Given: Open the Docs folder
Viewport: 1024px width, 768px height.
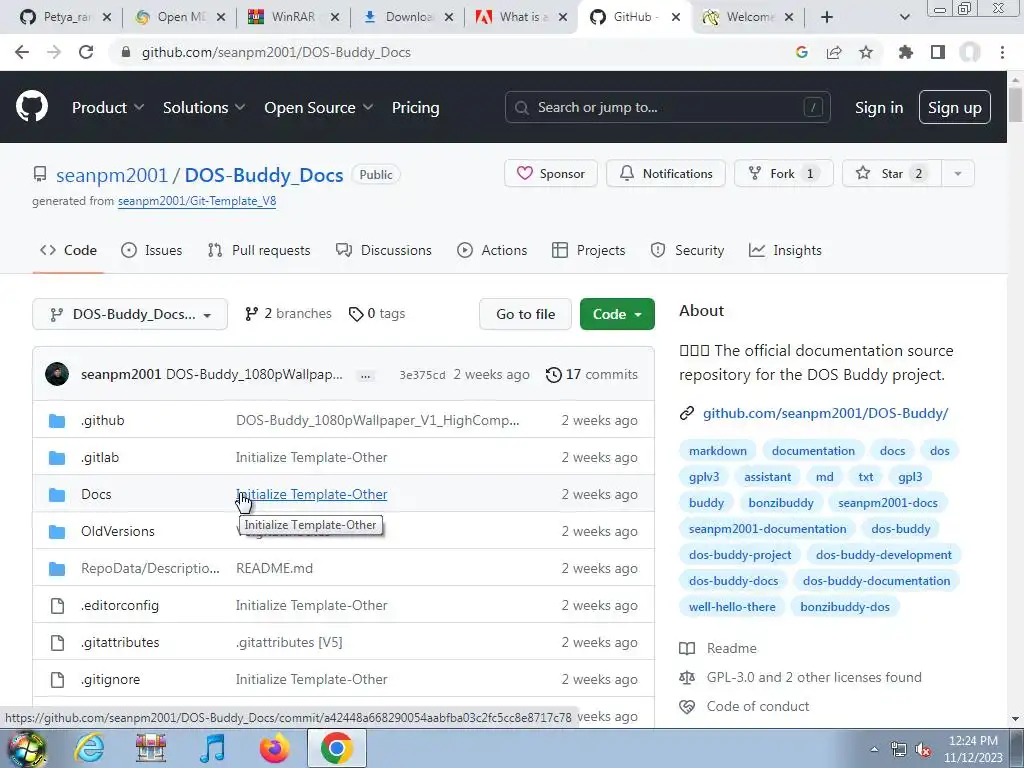Looking at the screenshot, I should point(96,494).
